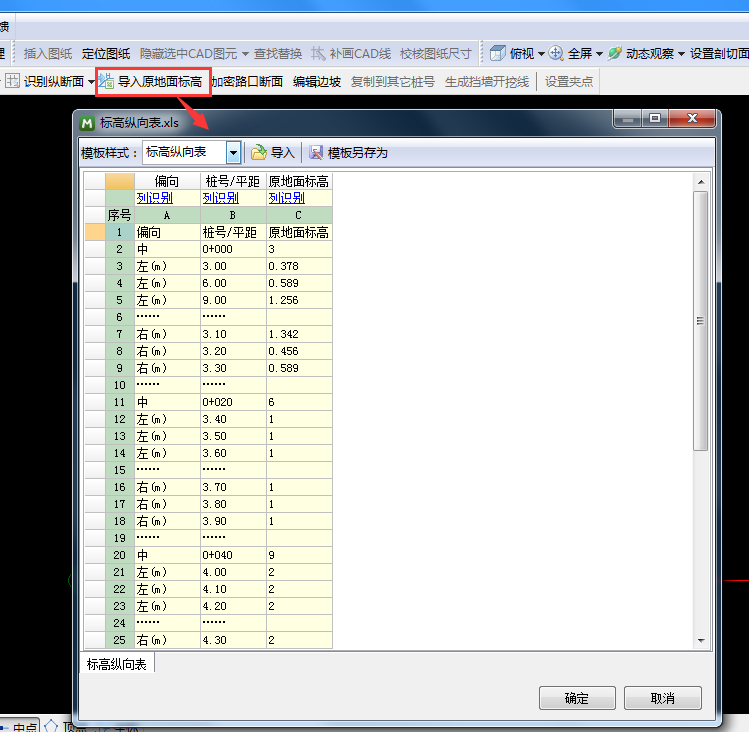
Task: Click the 导入原地面标高 toolbar icon
Action: [106, 81]
